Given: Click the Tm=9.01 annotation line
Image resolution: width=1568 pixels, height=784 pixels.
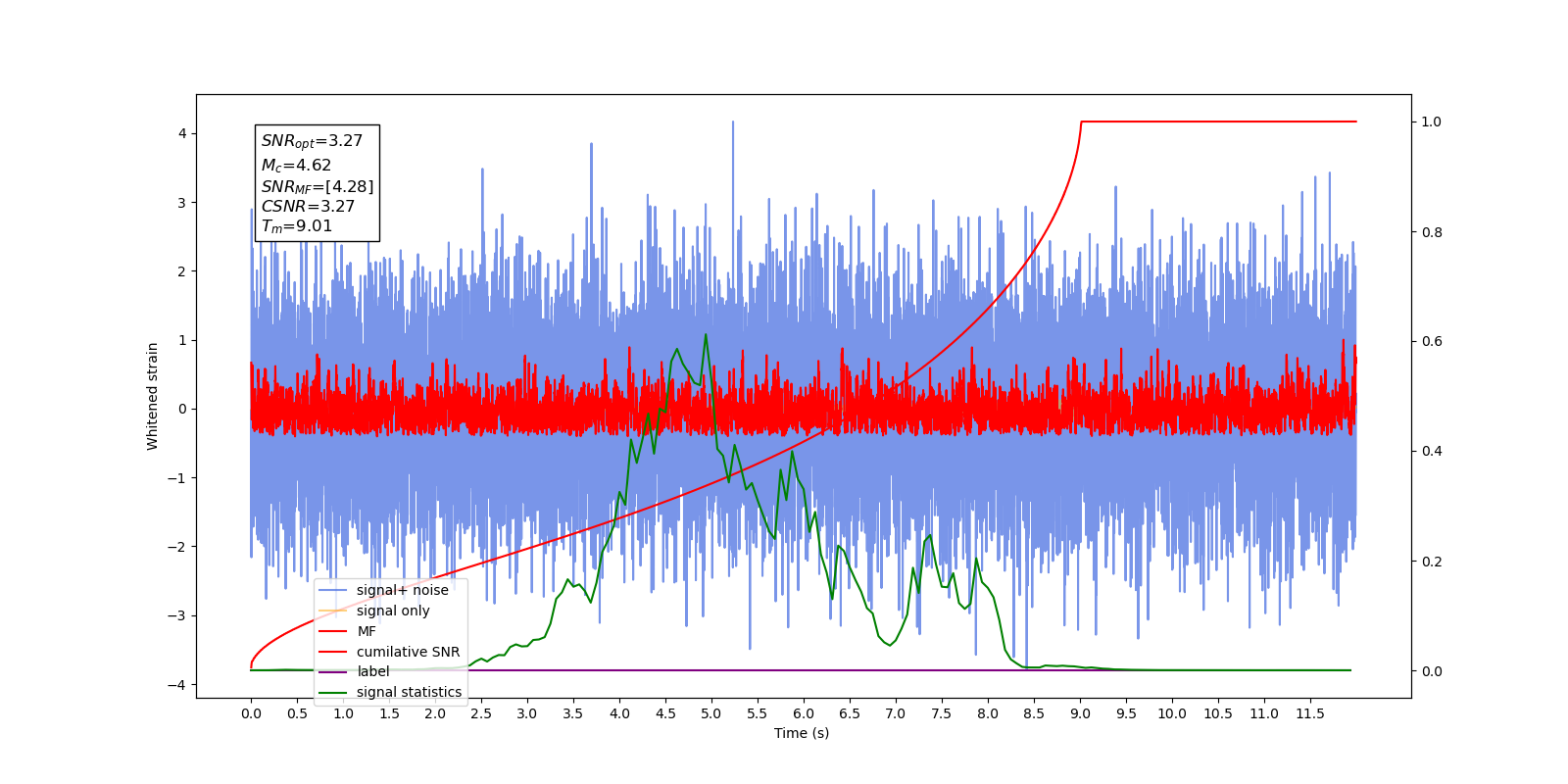Looking at the screenshot, I should point(296,226).
